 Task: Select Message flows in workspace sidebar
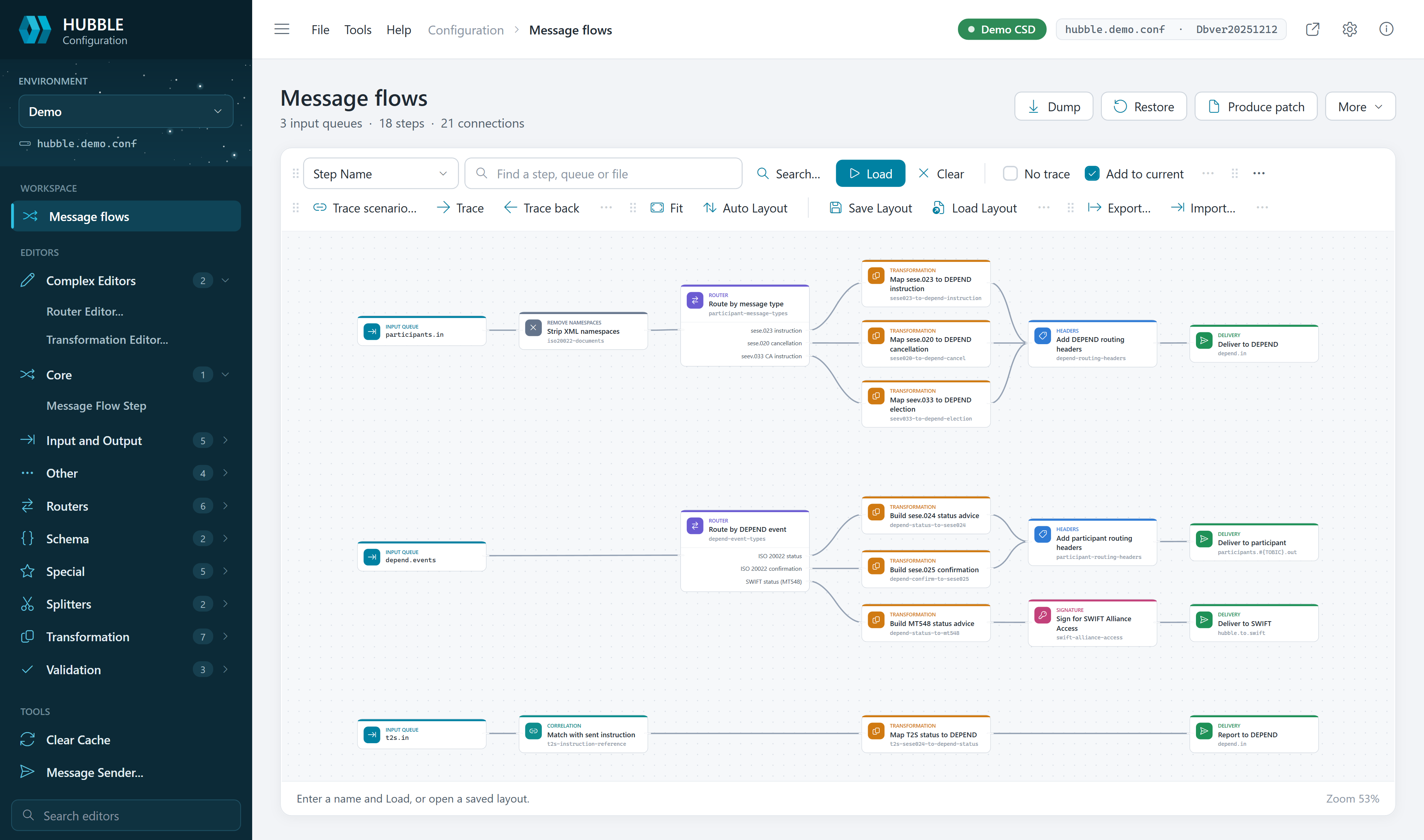(x=126, y=216)
